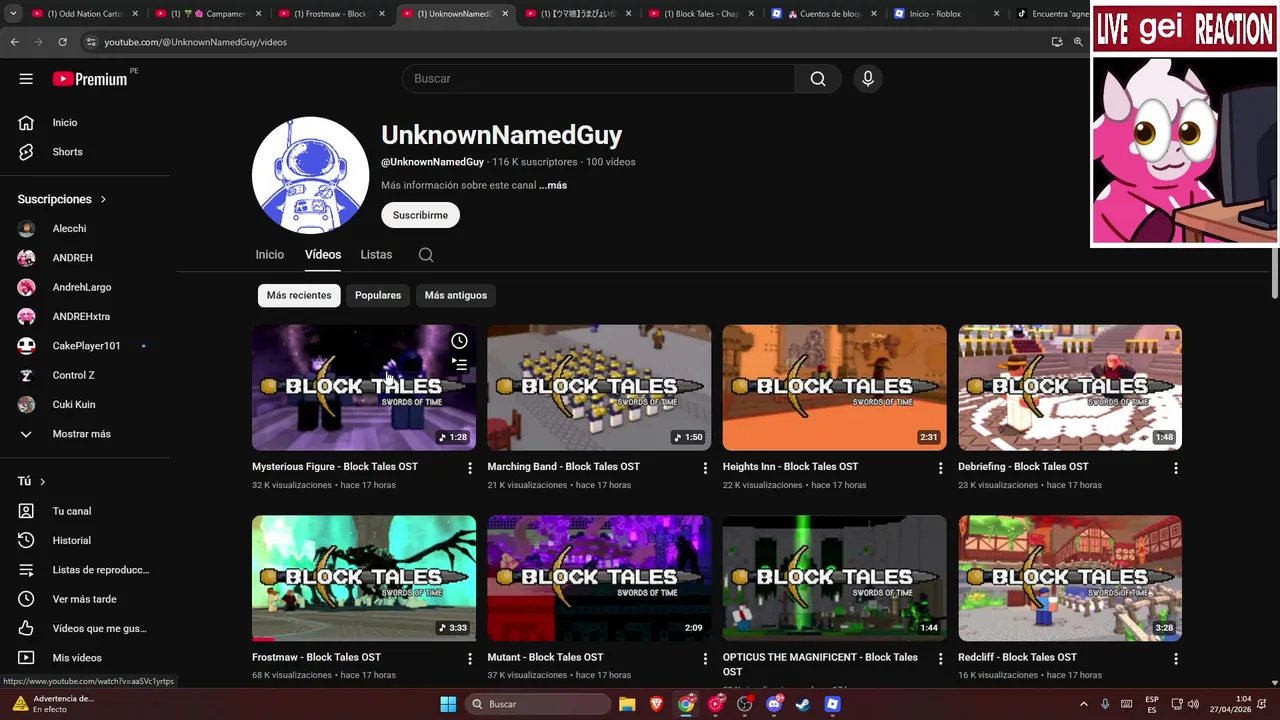The height and width of the screenshot is (720, 1280).
Task: Filter videos by Más recientes
Action: (x=299, y=296)
